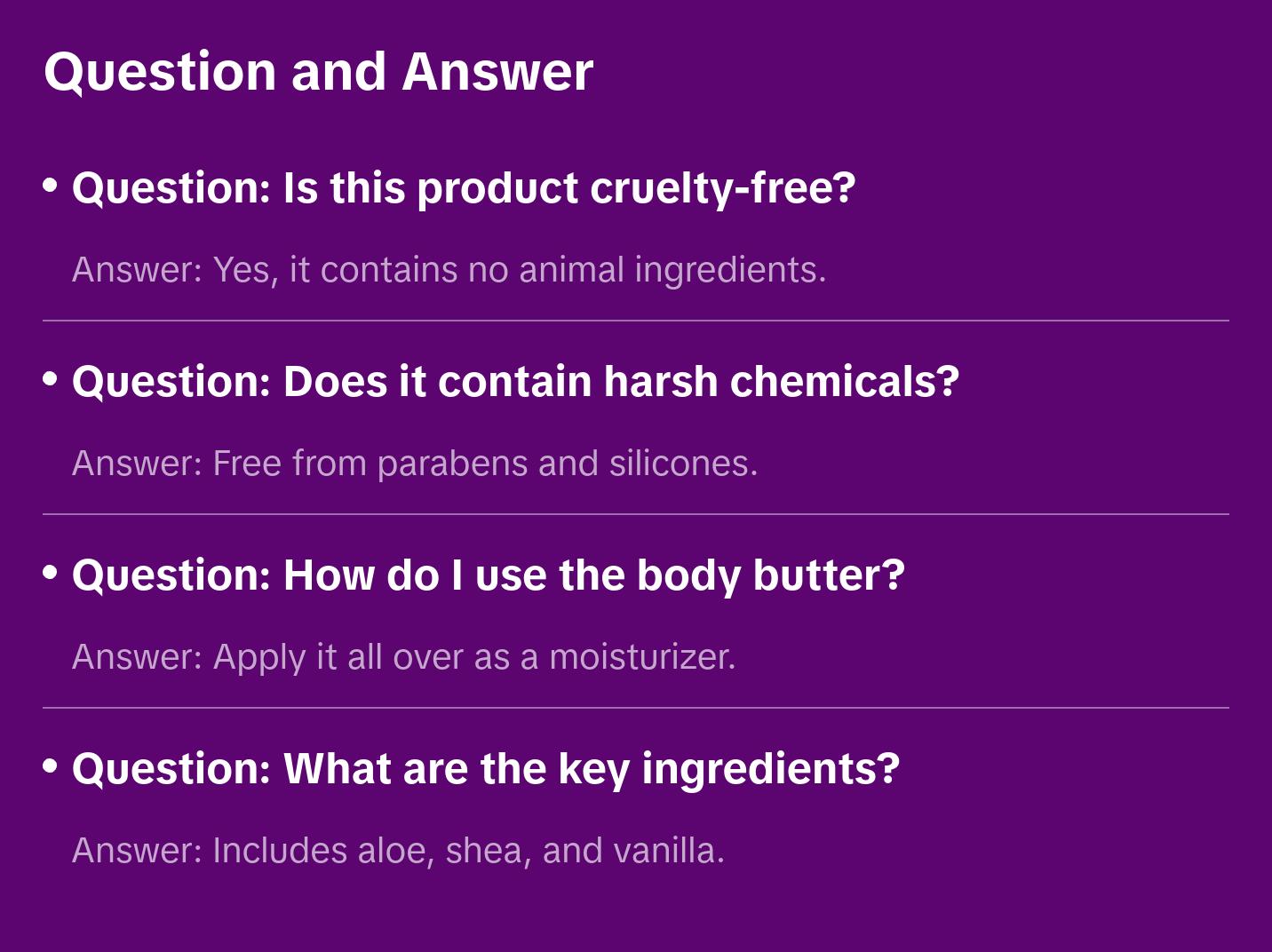Click the word "moisturizer" in the third answer
The image size is (1272, 952).
click(641, 657)
